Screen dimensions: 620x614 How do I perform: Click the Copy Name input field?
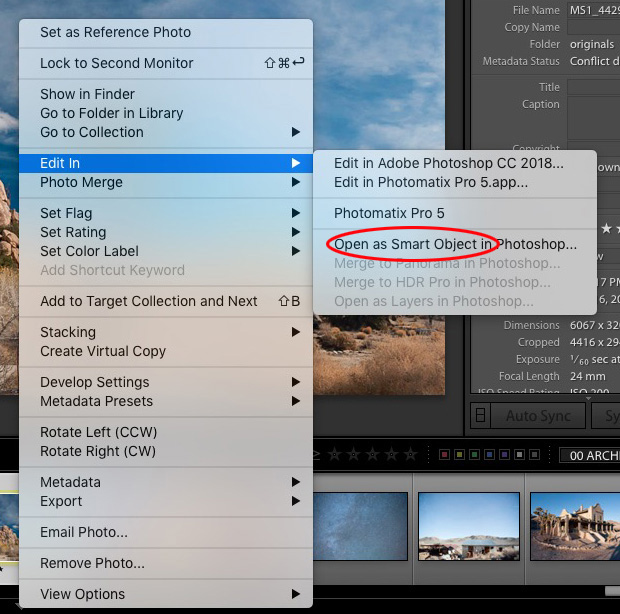pos(594,27)
